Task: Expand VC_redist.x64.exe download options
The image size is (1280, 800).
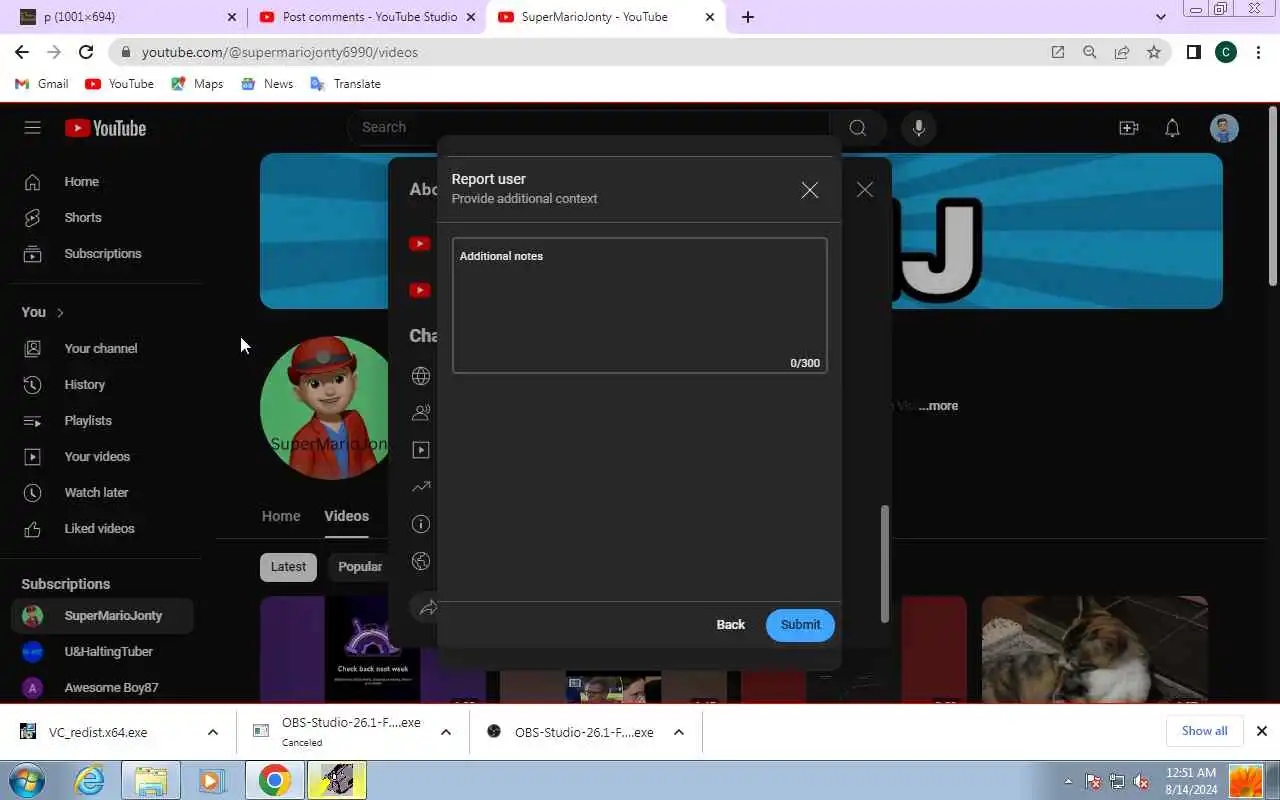Action: coord(212,732)
